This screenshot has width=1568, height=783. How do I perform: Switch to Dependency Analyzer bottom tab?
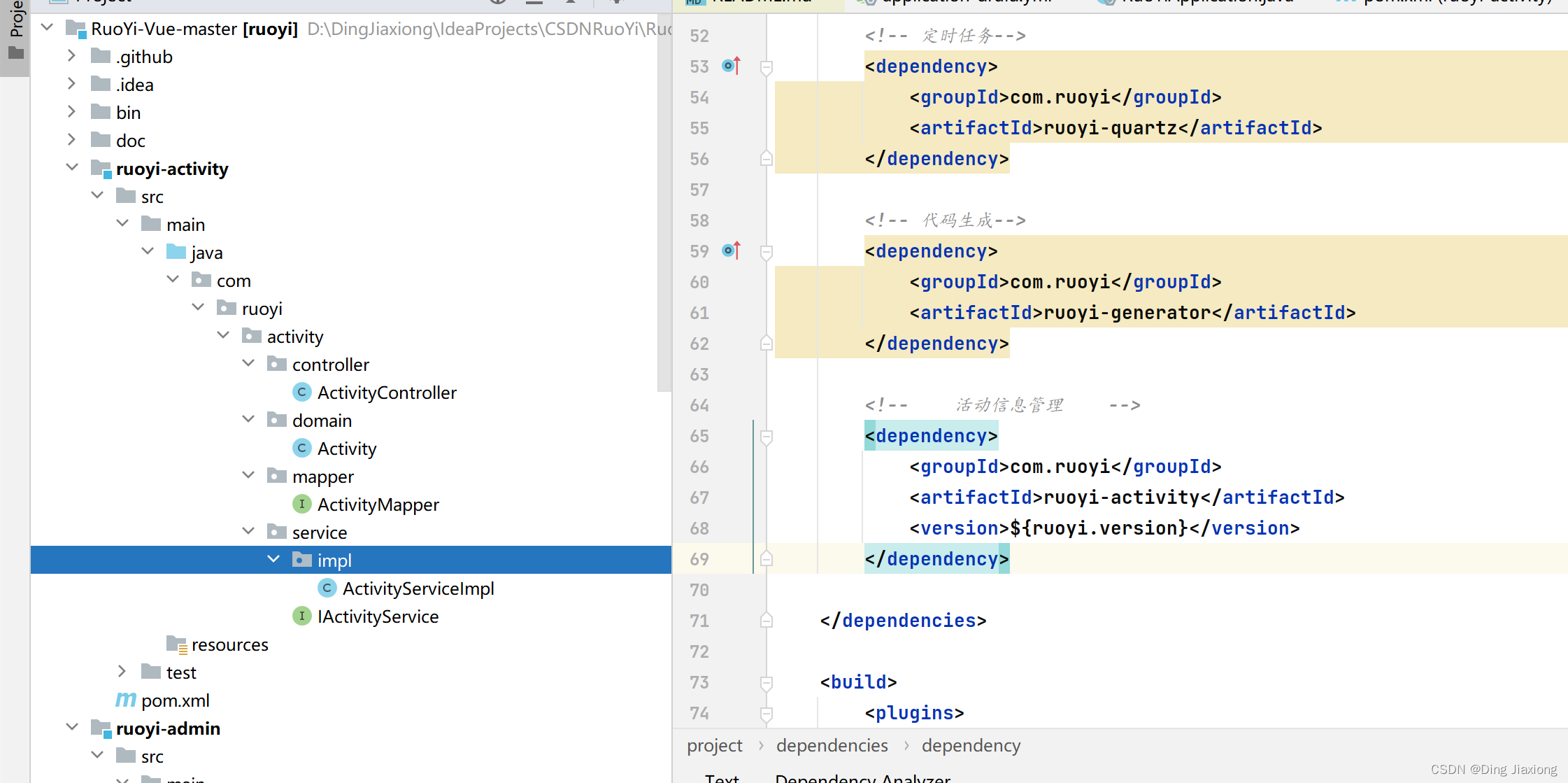point(862,778)
